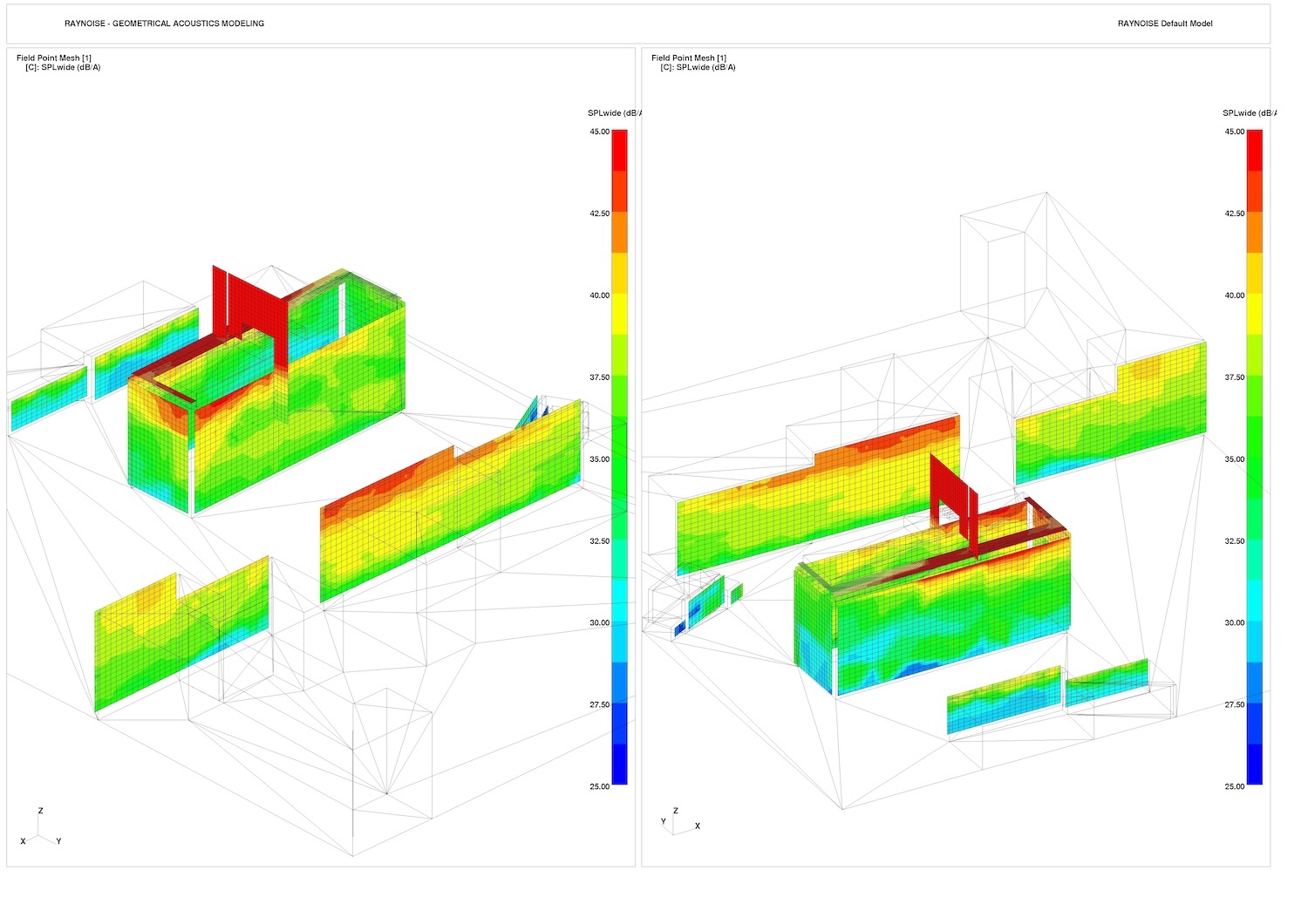Click the yellow band on the left color legend

point(619,314)
